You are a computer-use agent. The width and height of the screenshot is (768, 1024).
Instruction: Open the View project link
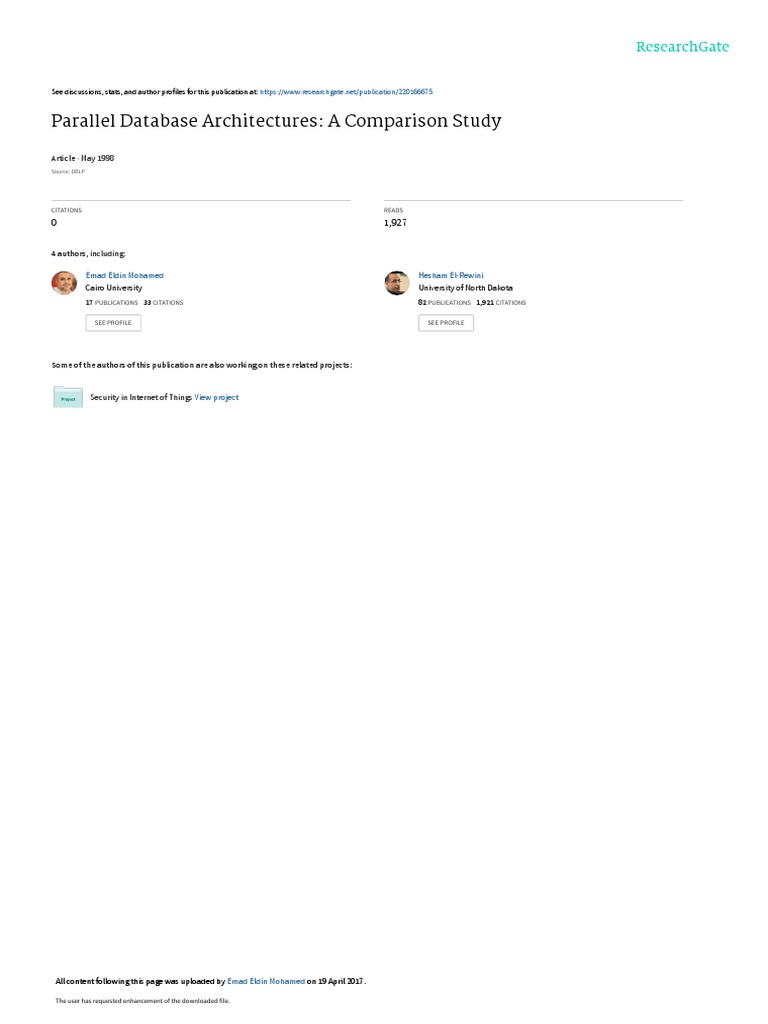[216, 397]
